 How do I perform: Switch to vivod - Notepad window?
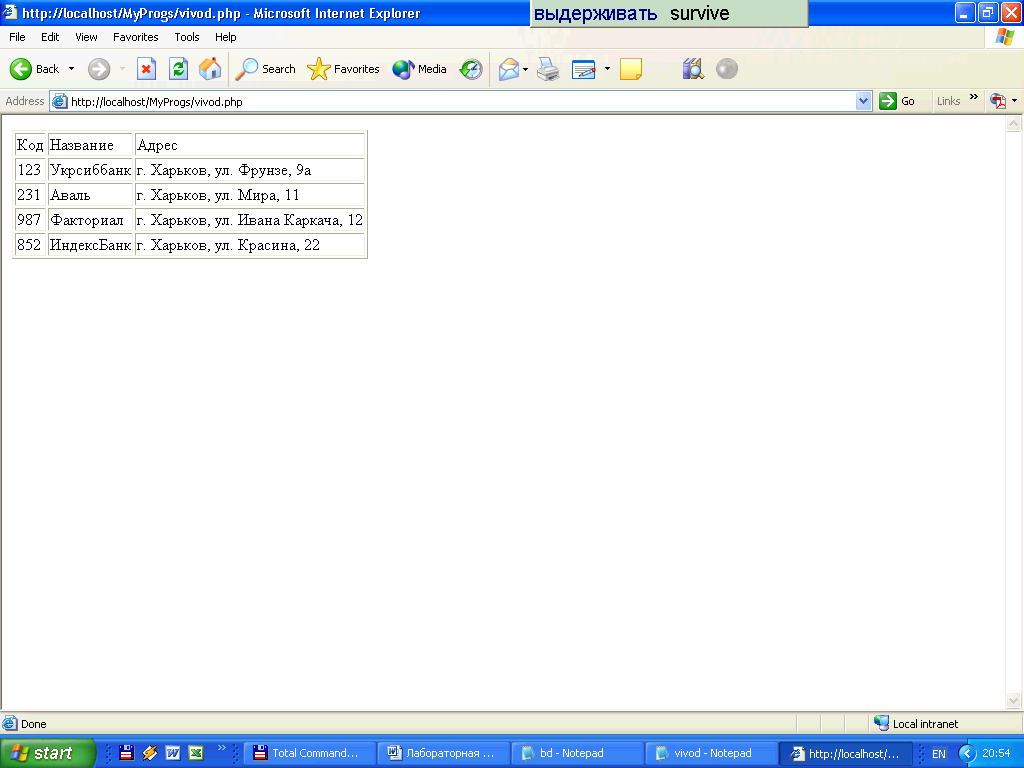pyautogui.click(x=712, y=753)
